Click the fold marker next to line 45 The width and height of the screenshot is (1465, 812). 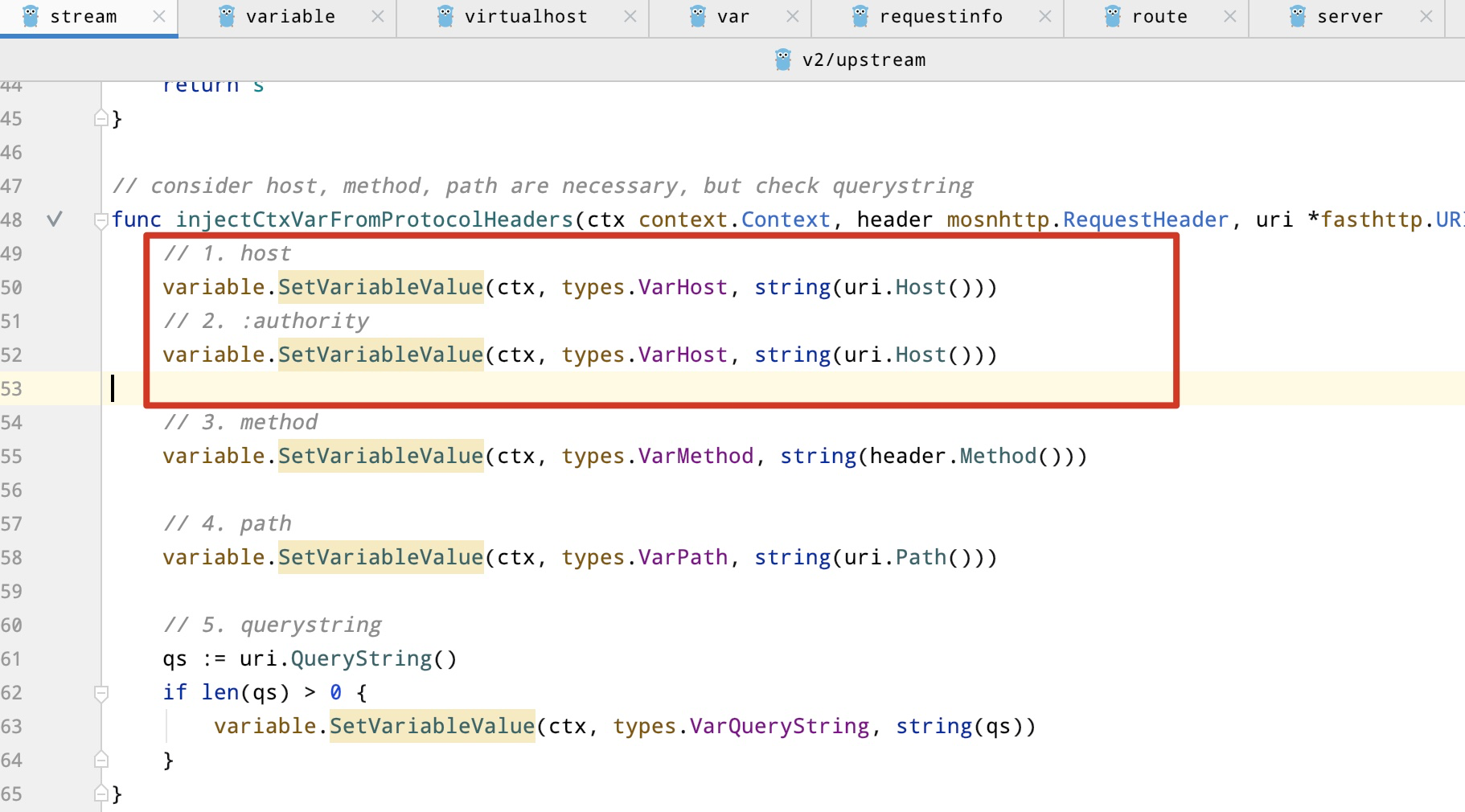coord(100,118)
